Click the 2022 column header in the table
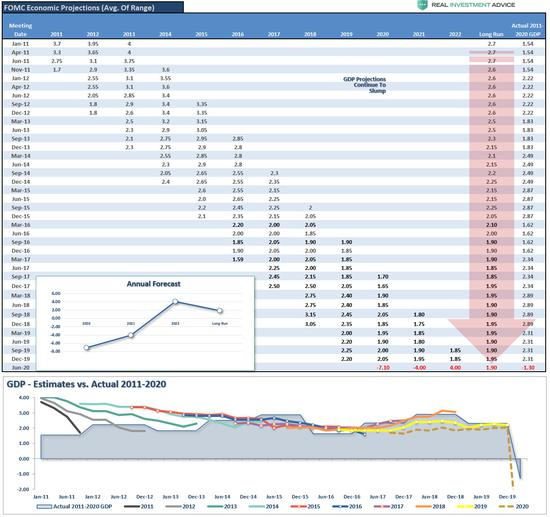This screenshot has height=517, width=550. [x=455, y=34]
